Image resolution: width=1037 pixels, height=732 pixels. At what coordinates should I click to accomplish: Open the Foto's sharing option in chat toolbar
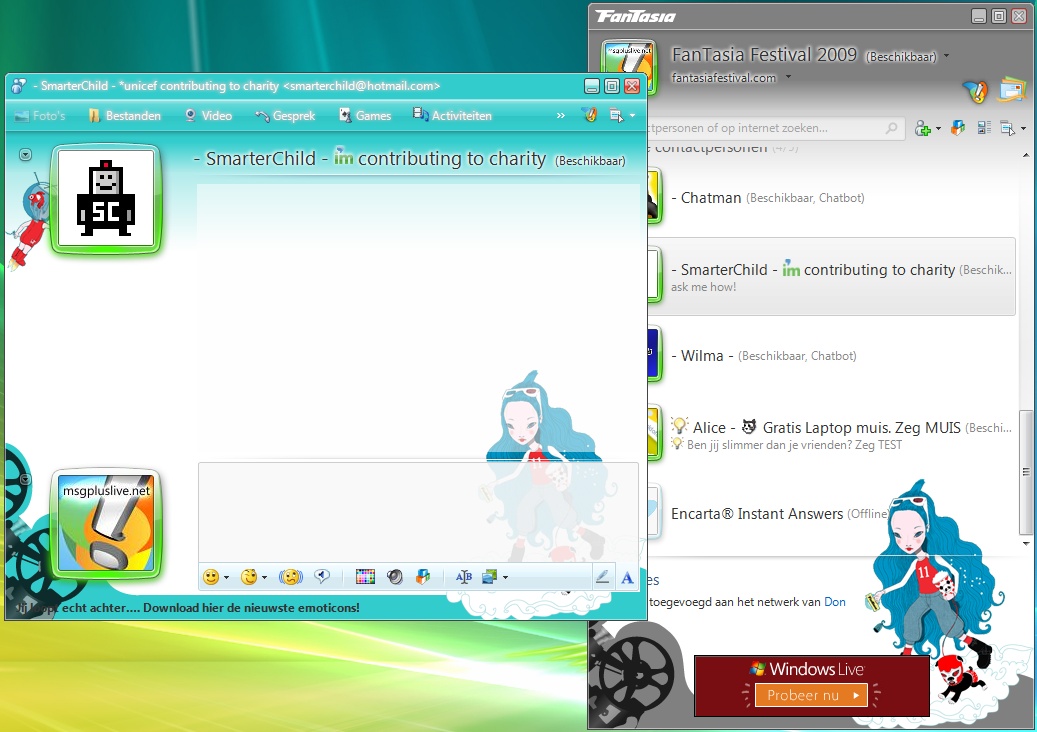[39, 116]
